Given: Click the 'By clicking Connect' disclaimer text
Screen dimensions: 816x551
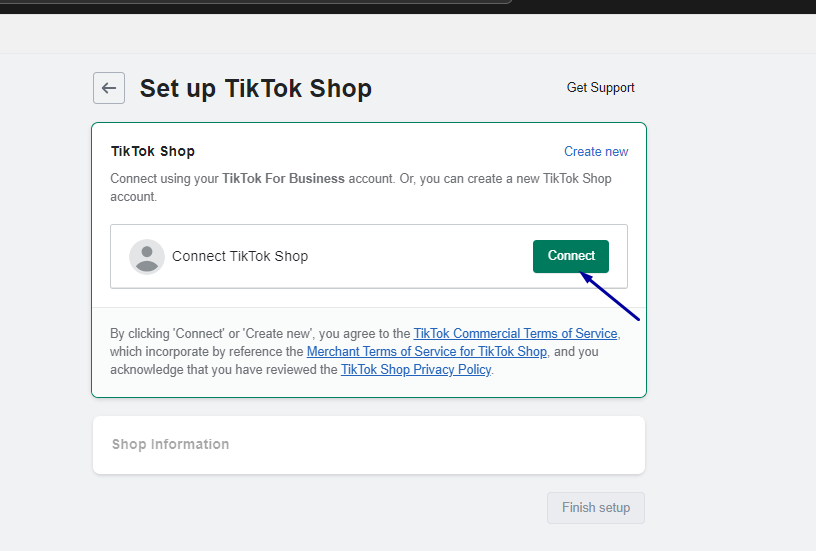Looking at the screenshot, I should [x=365, y=351].
